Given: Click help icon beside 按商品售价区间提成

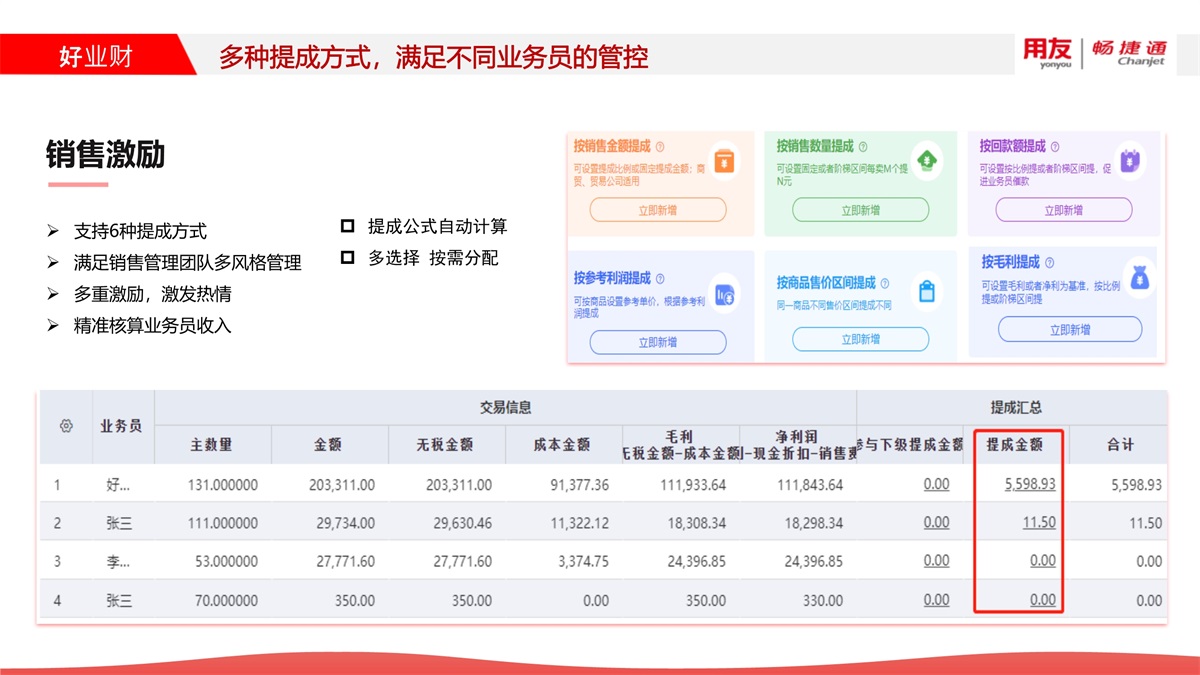Looking at the screenshot, I should pos(885,284).
